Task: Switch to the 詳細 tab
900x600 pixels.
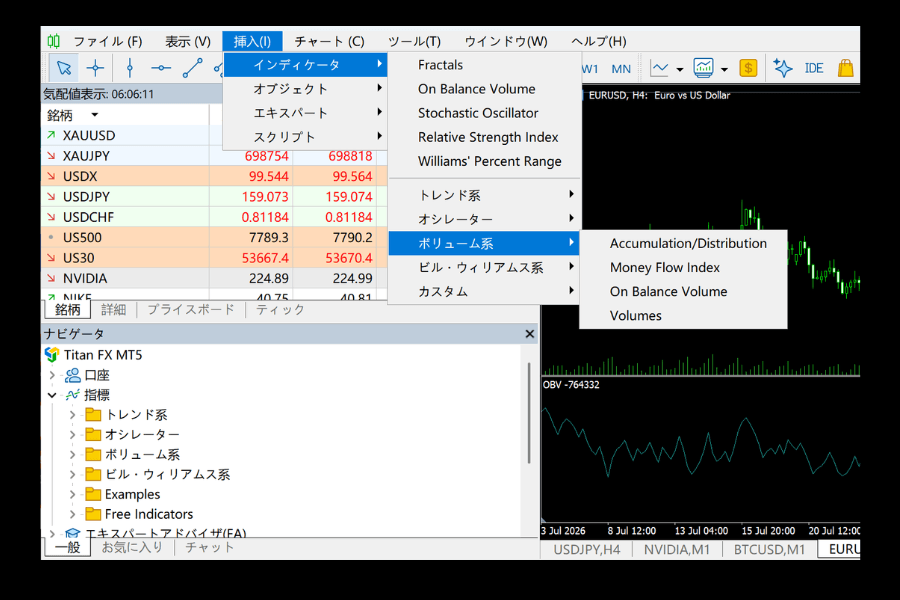Action: [114, 310]
